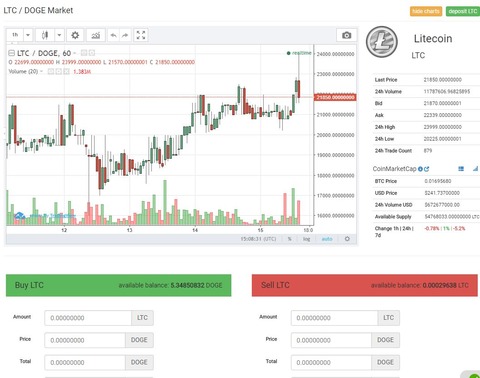
Task: Click the 24h Low value 20225.00000001
Action: (x=443, y=139)
